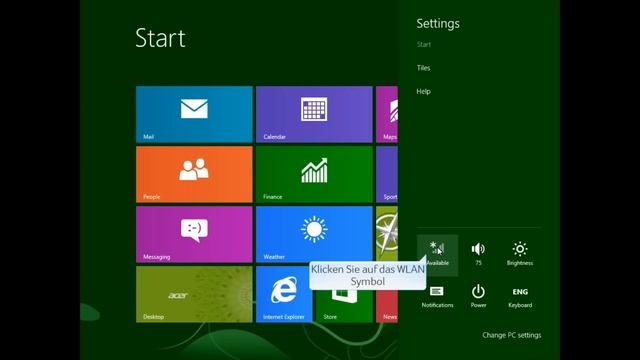Click the WLAN network Available icon
This screenshot has width=640, height=360.
pos(437,255)
